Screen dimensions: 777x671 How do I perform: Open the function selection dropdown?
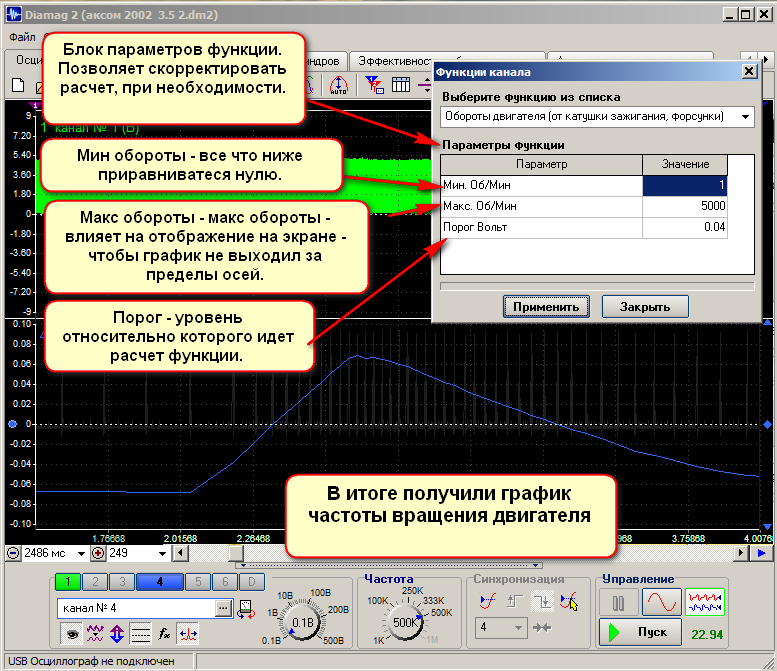[745, 117]
